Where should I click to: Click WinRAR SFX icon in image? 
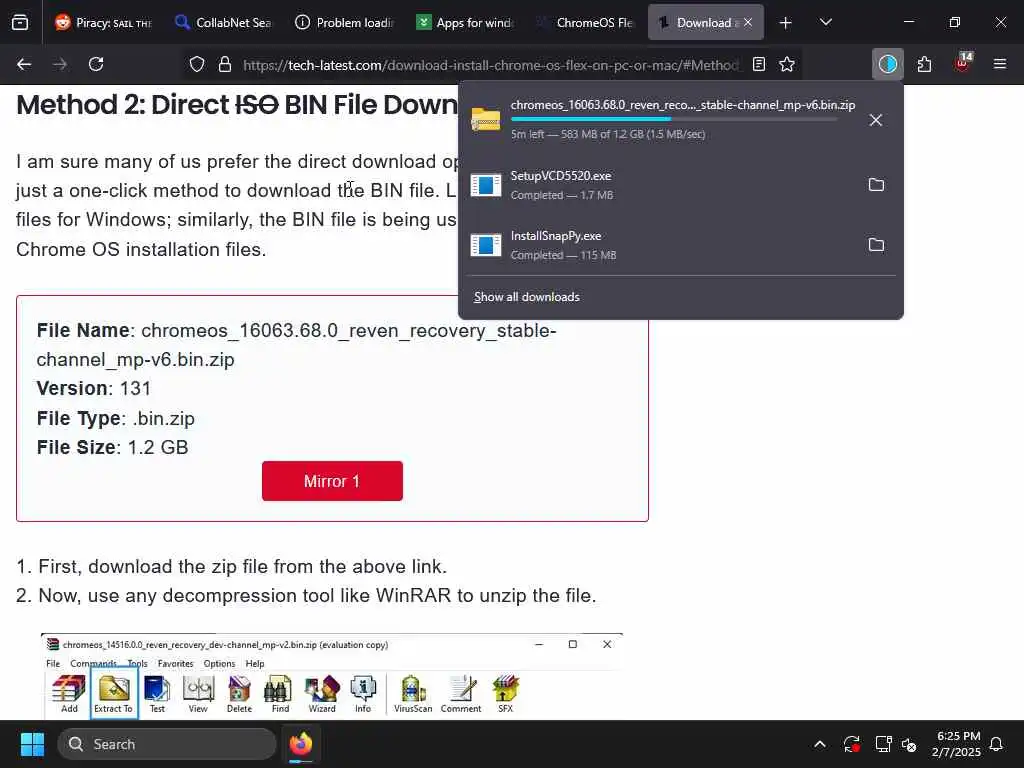pyautogui.click(x=505, y=694)
